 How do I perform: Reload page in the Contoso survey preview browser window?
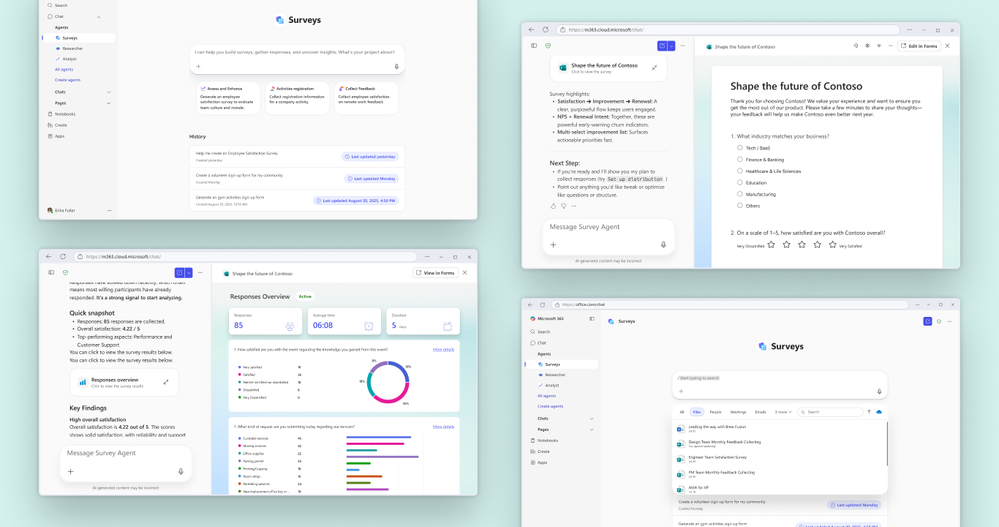click(545, 29)
